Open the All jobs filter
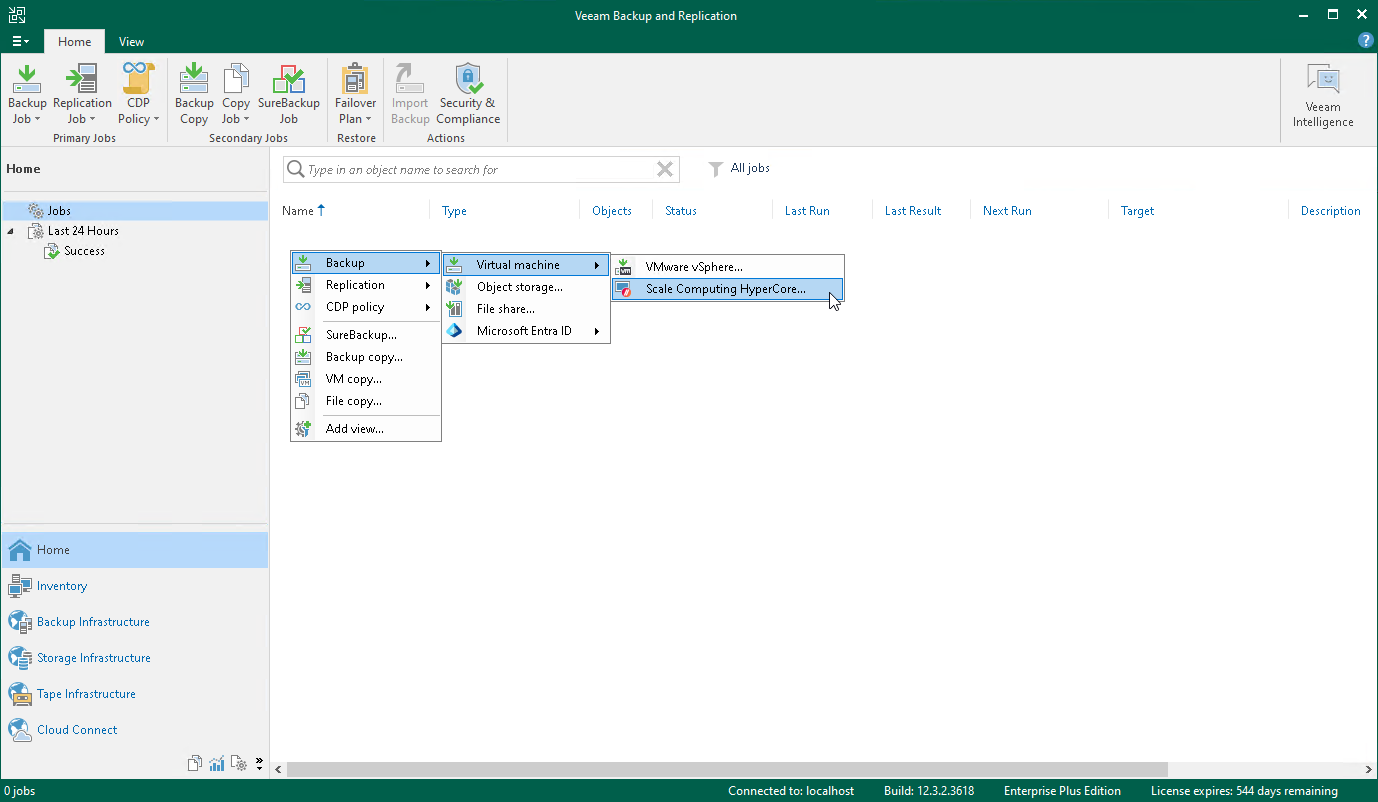 (x=739, y=168)
